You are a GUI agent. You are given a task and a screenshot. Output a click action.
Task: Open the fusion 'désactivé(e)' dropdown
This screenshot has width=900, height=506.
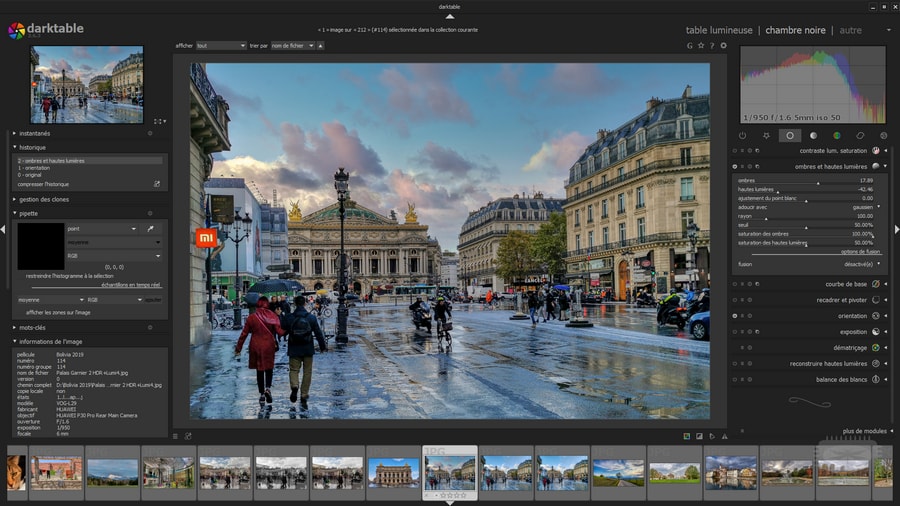(809, 264)
